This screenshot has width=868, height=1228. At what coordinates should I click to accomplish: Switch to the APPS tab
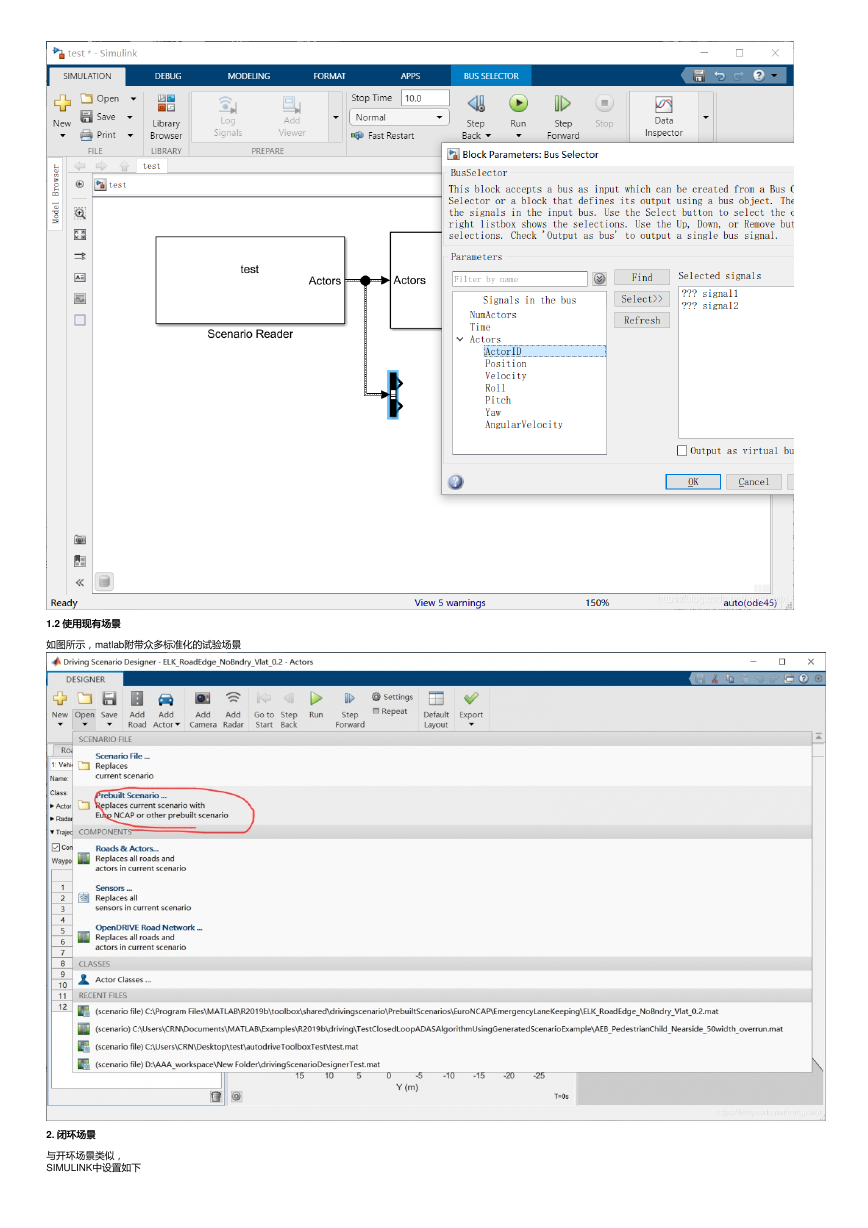click(410, 76)
